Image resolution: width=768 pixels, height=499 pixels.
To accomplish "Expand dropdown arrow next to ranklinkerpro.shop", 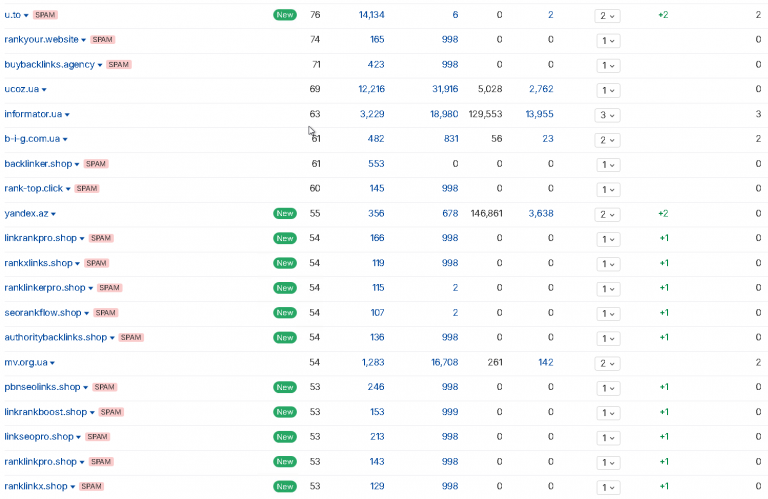I will click(91, 288).
